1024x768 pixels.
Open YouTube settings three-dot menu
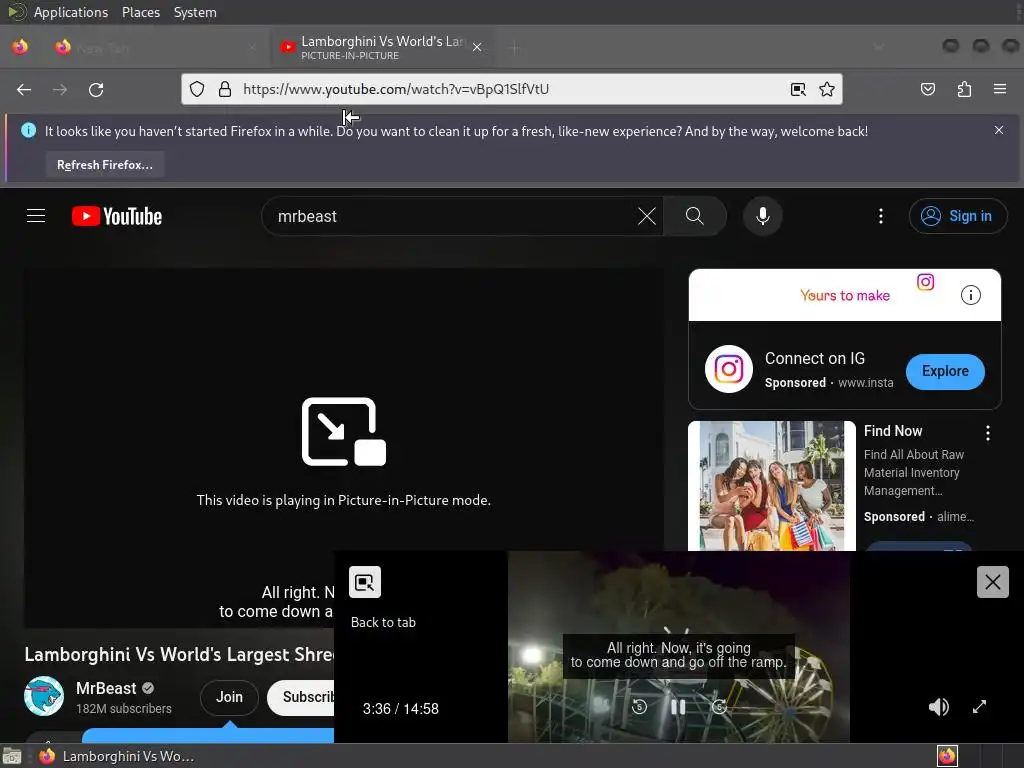click(880, 216)
